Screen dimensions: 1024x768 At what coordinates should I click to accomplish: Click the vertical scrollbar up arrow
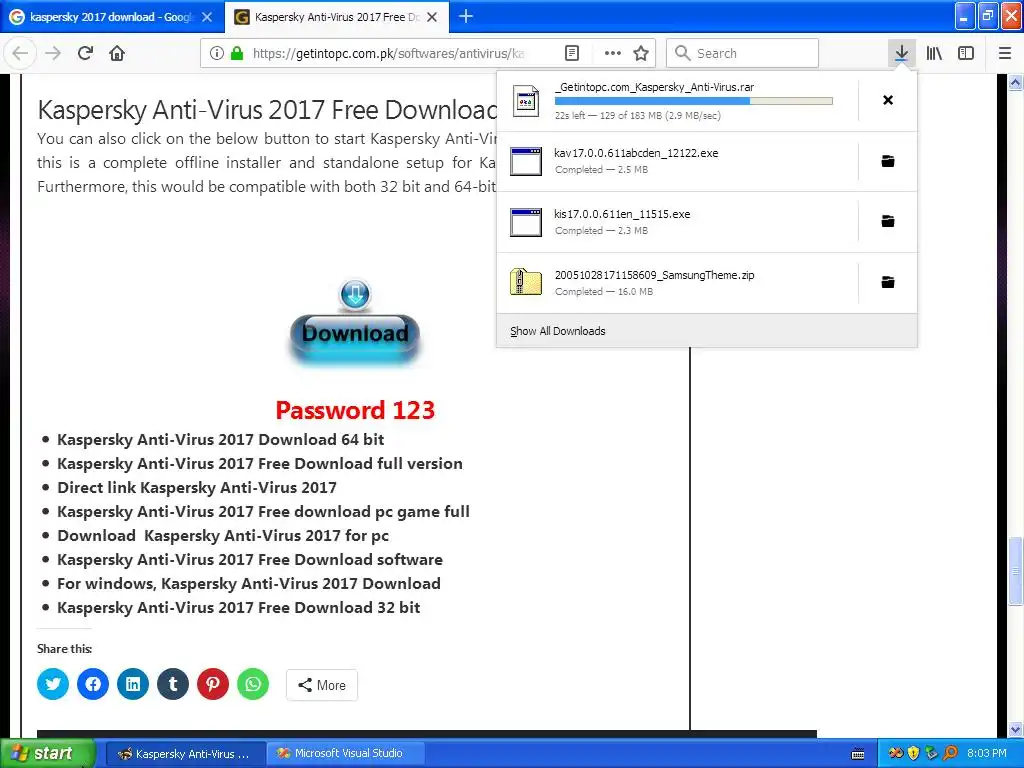1016,82
